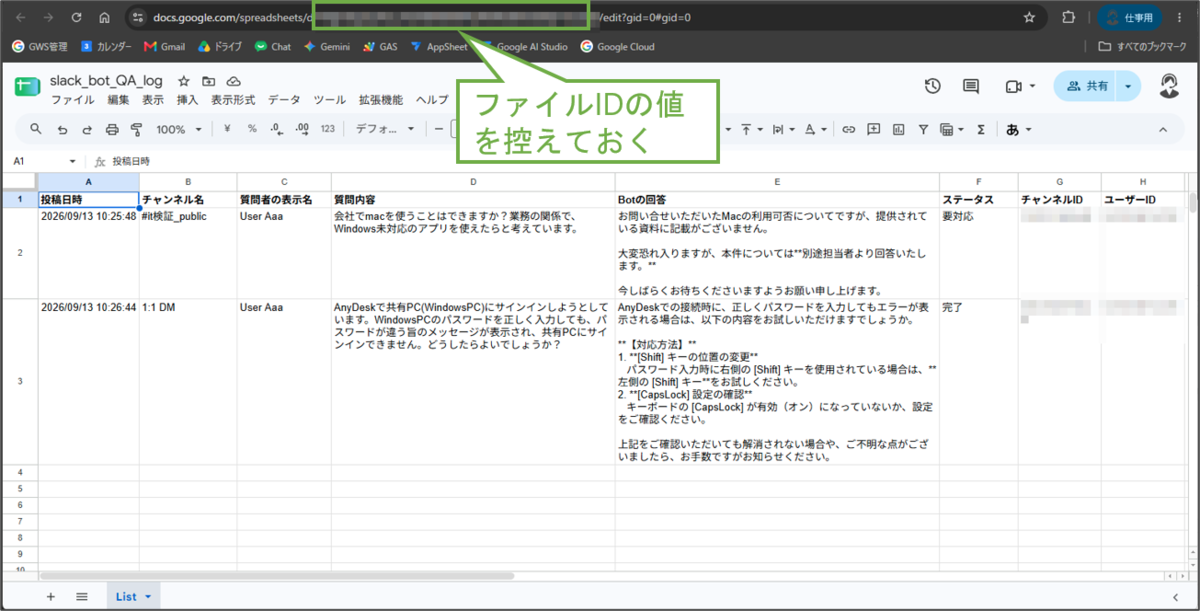The image size is (1200, 611).
Task: Increase decimal places
Action: point(301,129)
